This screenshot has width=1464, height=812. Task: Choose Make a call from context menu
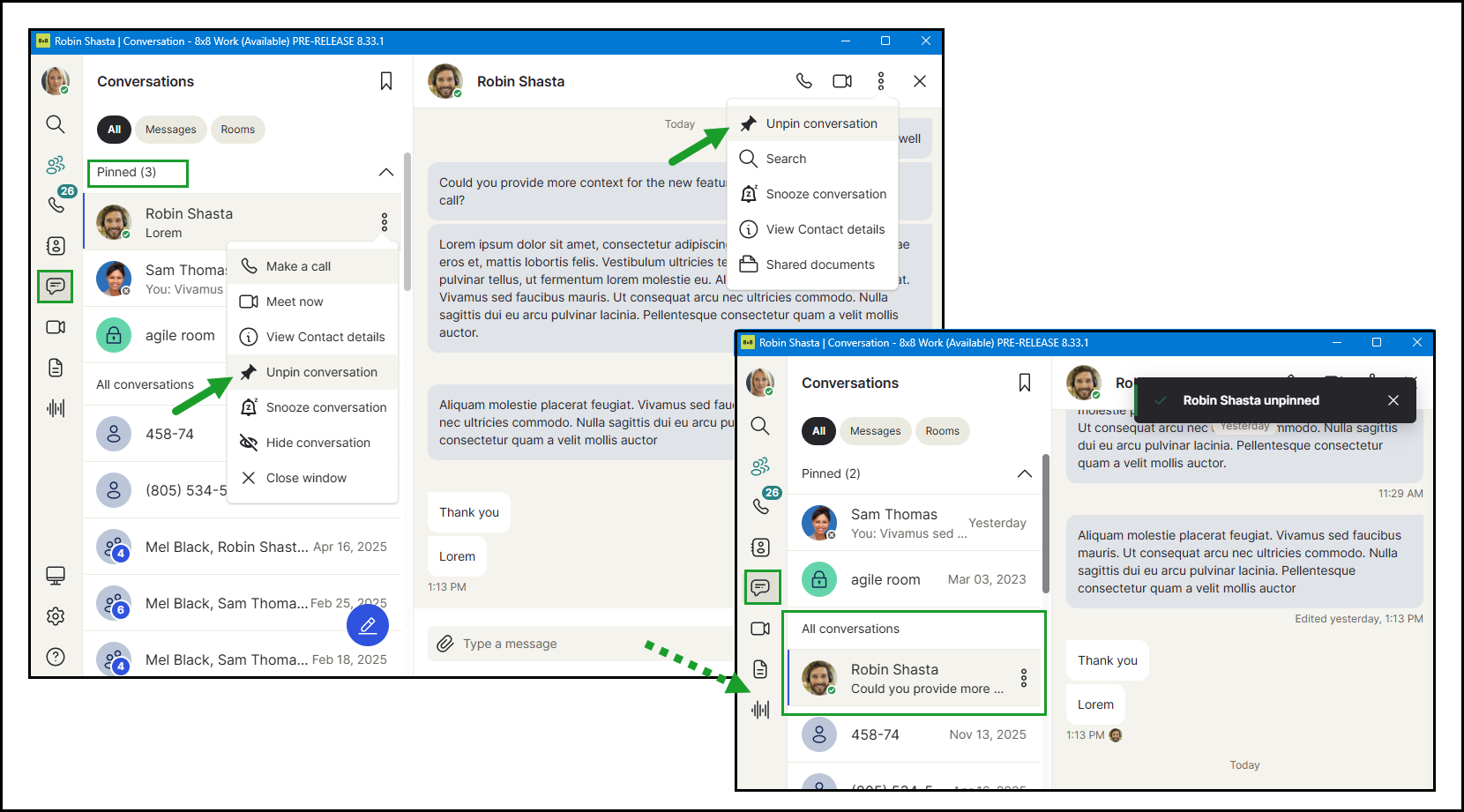click(313, 266)
